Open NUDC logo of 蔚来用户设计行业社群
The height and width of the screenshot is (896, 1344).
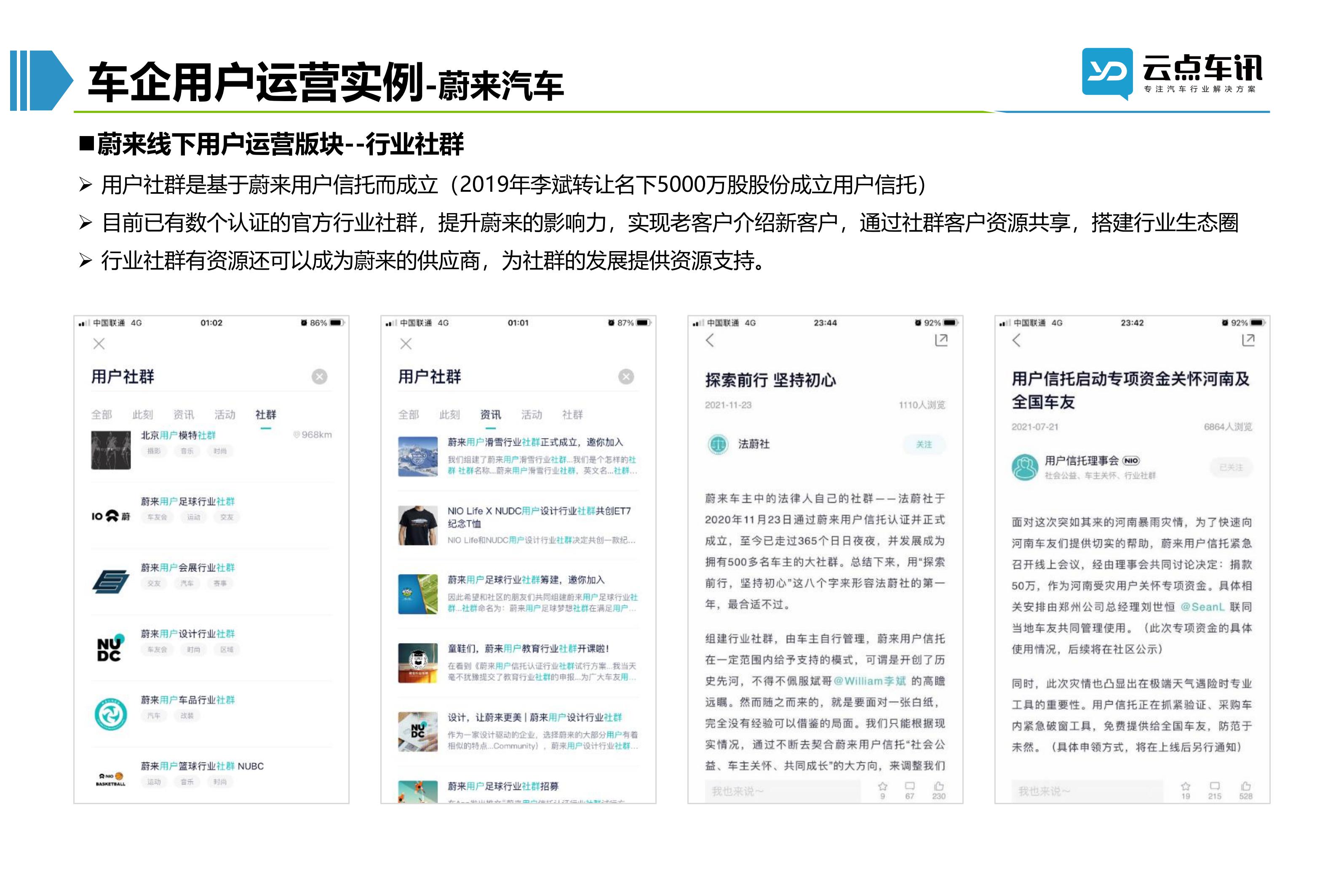[111, 647]
